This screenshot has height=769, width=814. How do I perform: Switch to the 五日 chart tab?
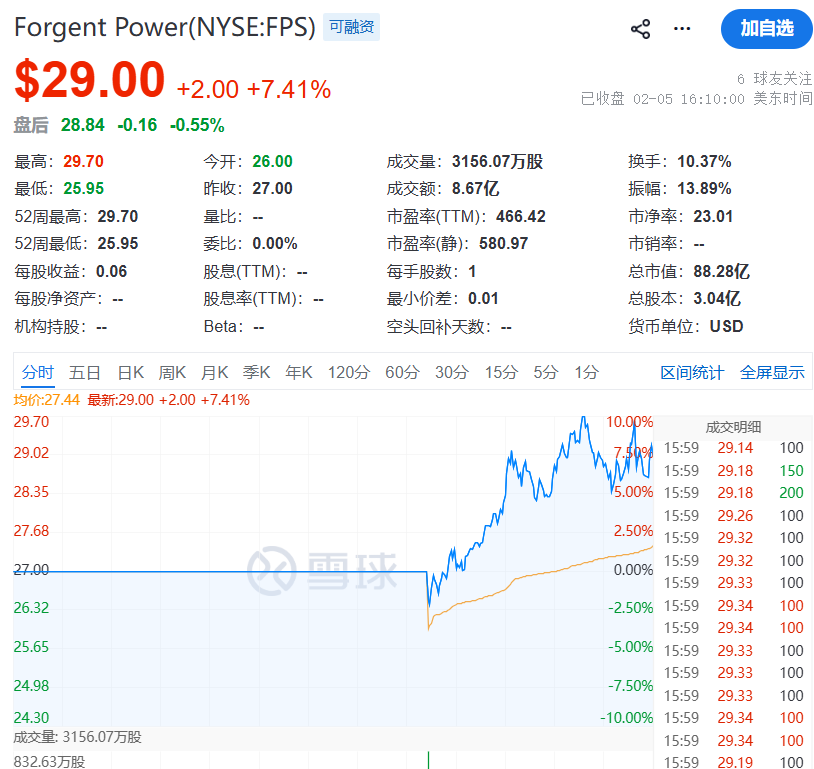pos(85,373)
